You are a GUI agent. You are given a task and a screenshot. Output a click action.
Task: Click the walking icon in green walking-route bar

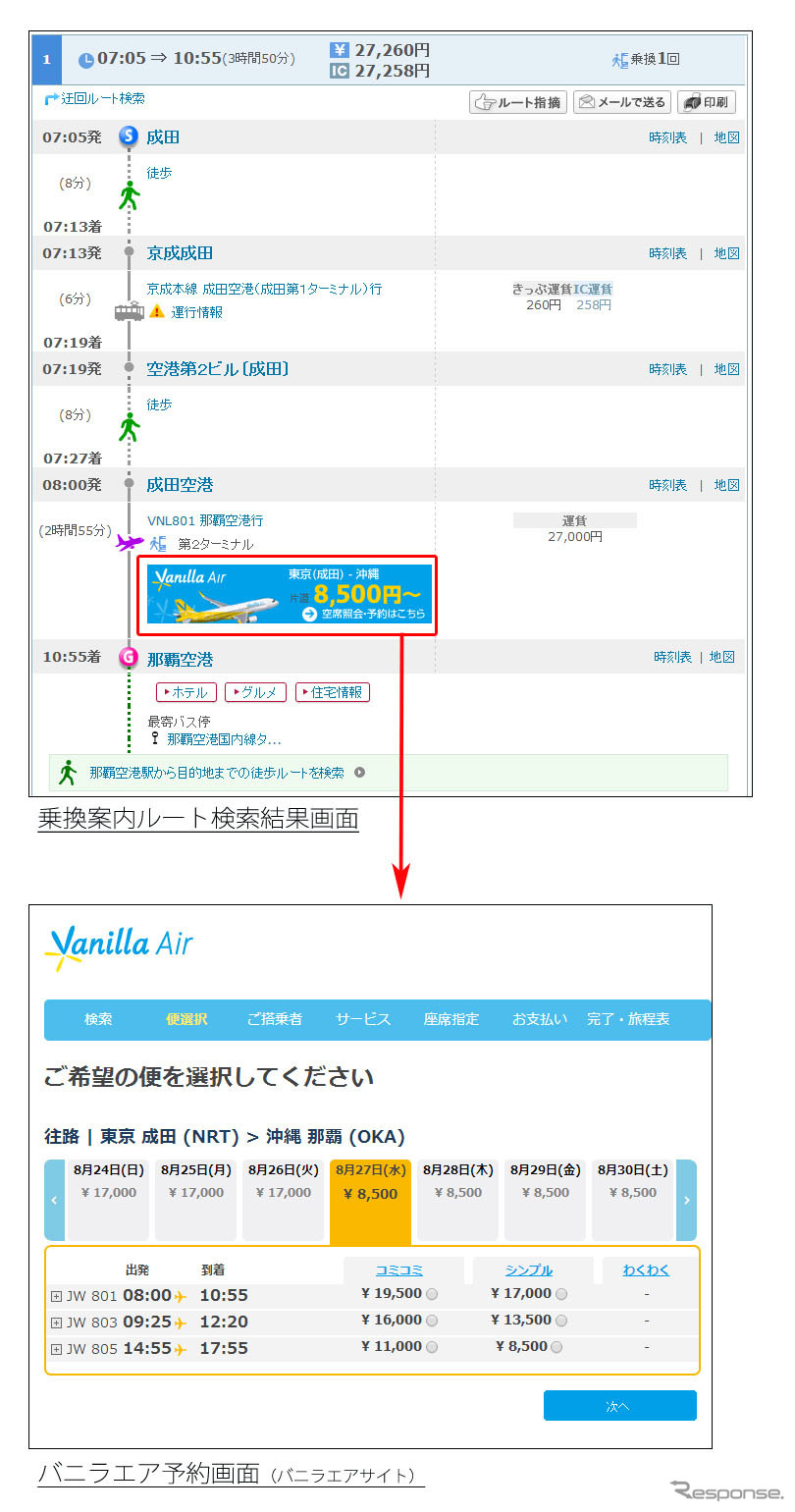pyautogui.click(x=68, y=773)
